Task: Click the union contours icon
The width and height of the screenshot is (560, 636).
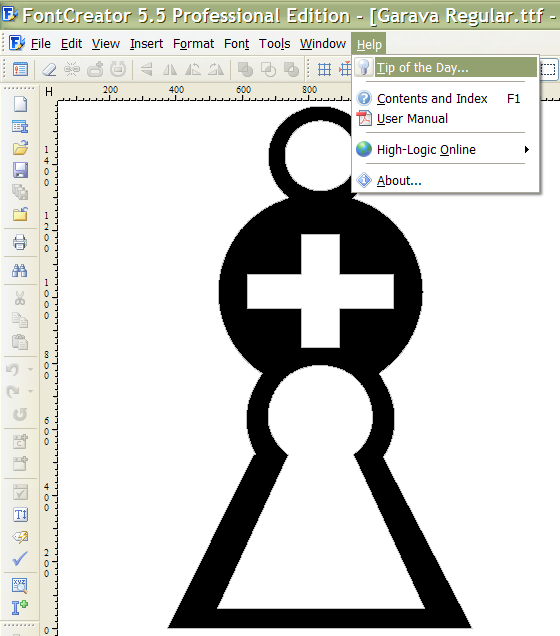Action: point(245,69)
